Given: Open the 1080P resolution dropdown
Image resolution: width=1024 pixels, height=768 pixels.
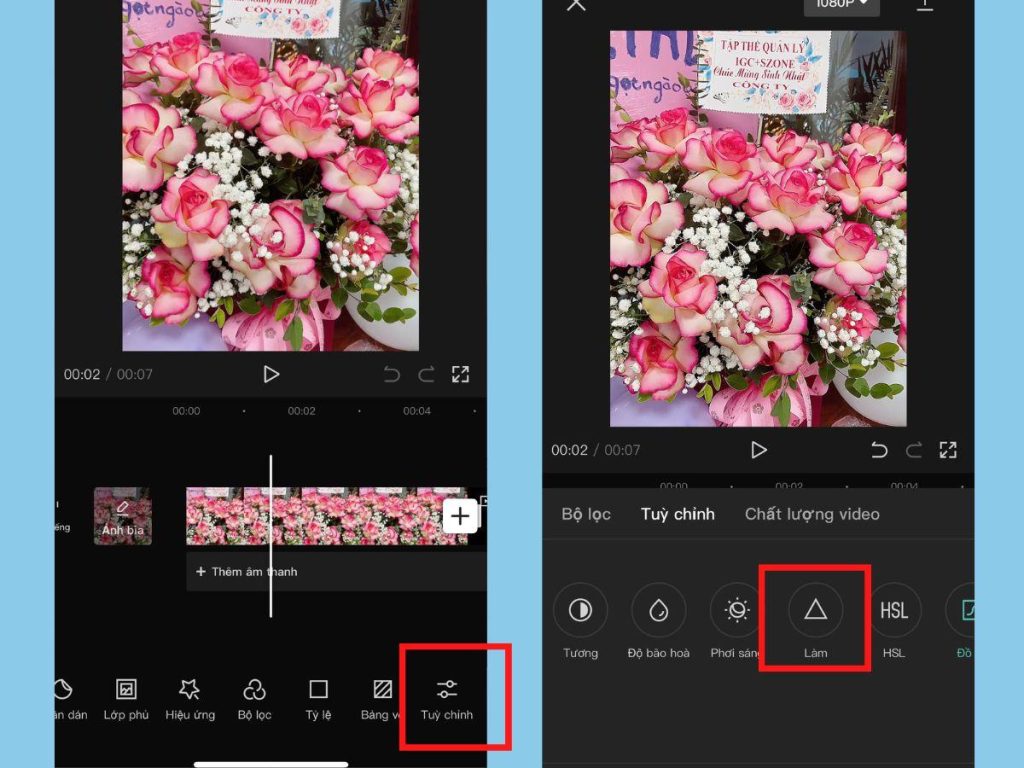Looking at the screenshot, I should [840, 5].
